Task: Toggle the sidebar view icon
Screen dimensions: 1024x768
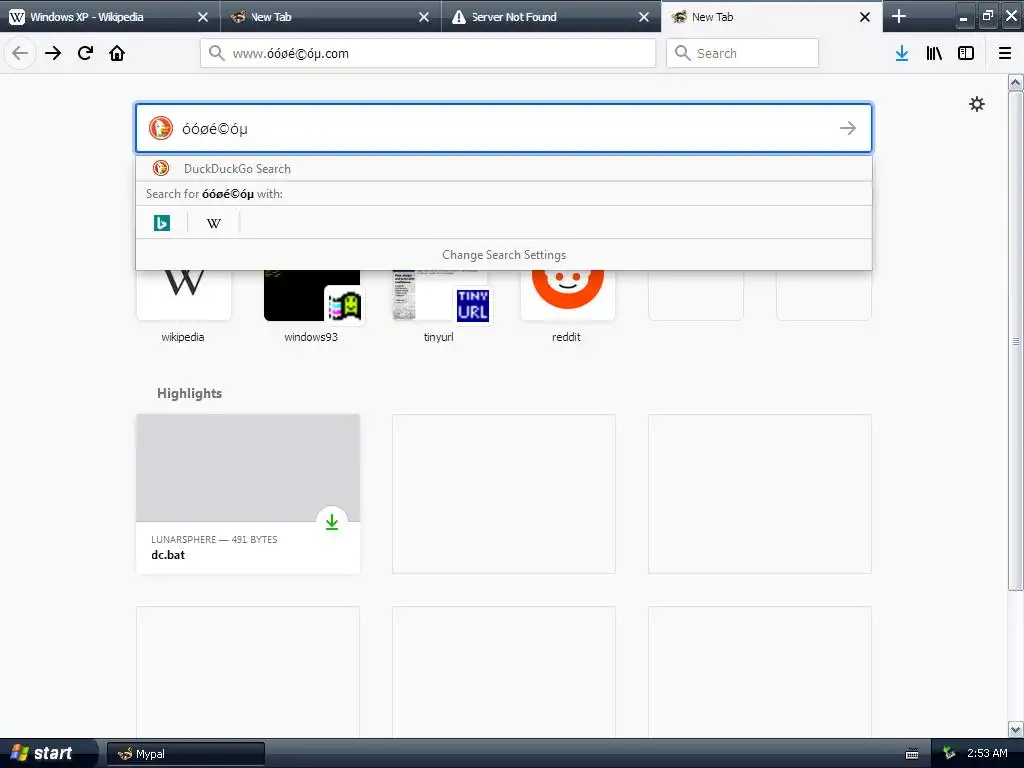Action: 966,53
